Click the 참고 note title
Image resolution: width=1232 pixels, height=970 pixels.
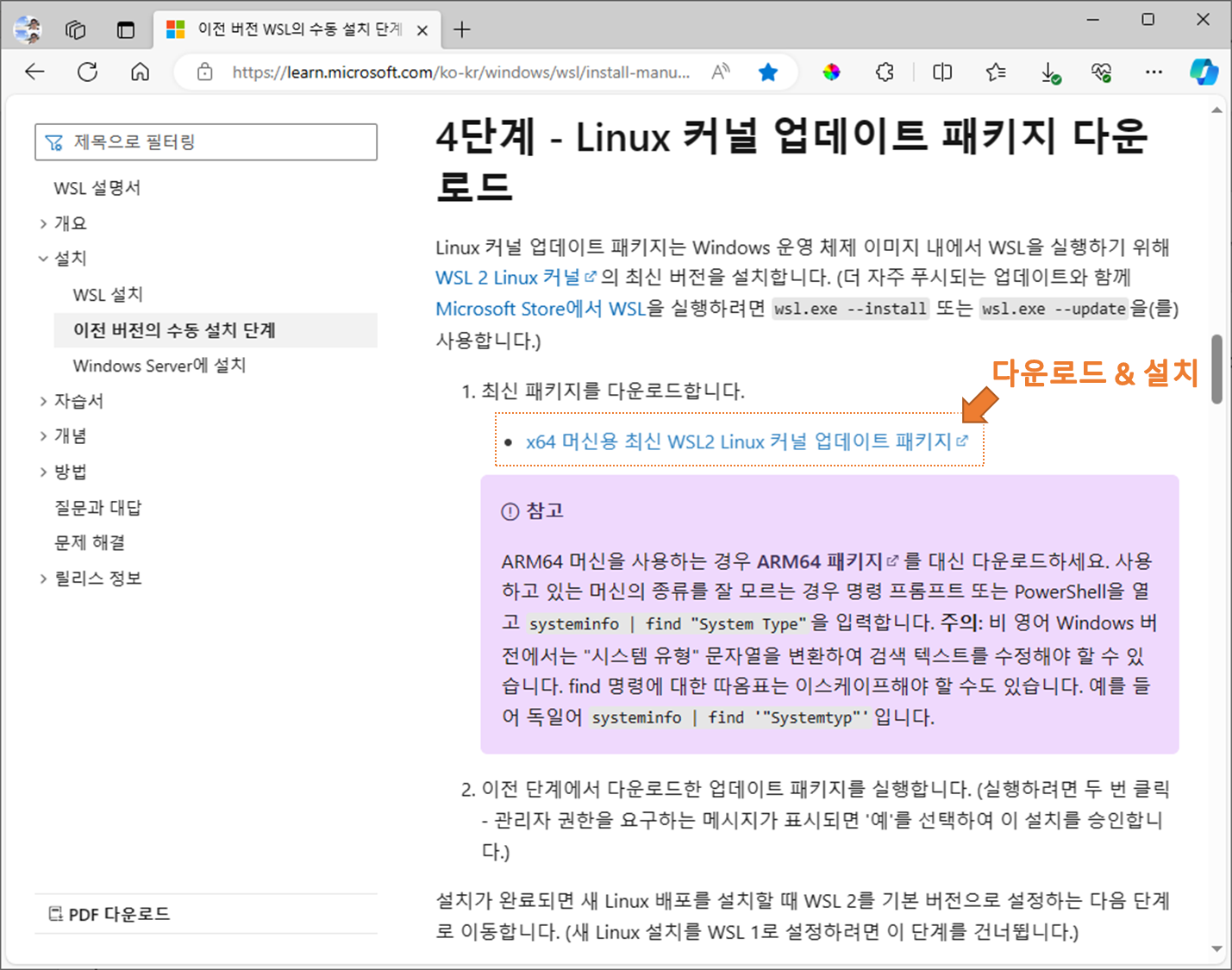544,510
